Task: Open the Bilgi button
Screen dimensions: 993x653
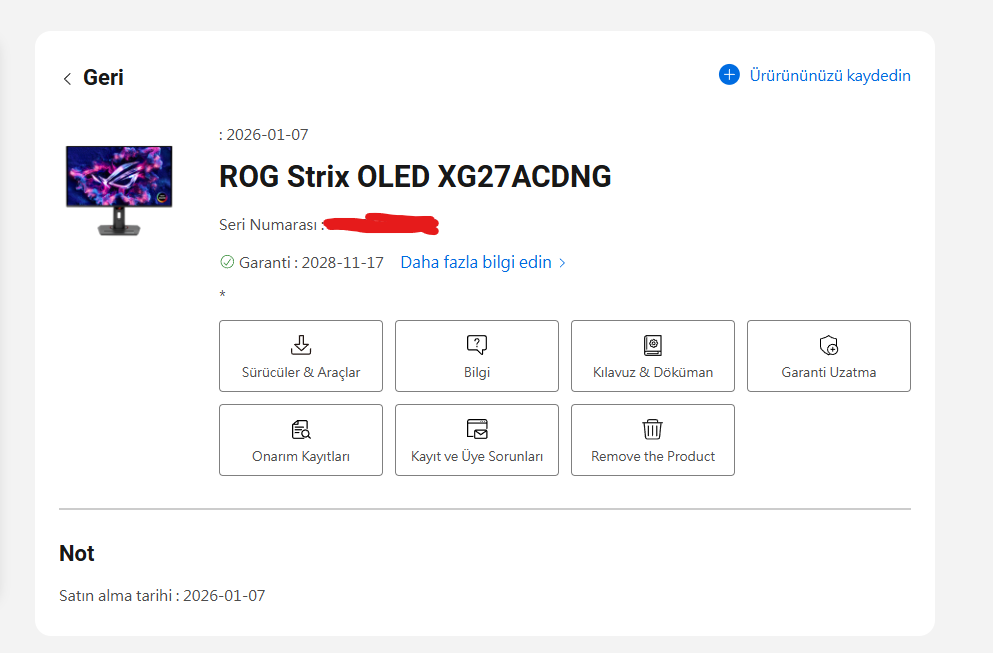Action: pos(477,356)
